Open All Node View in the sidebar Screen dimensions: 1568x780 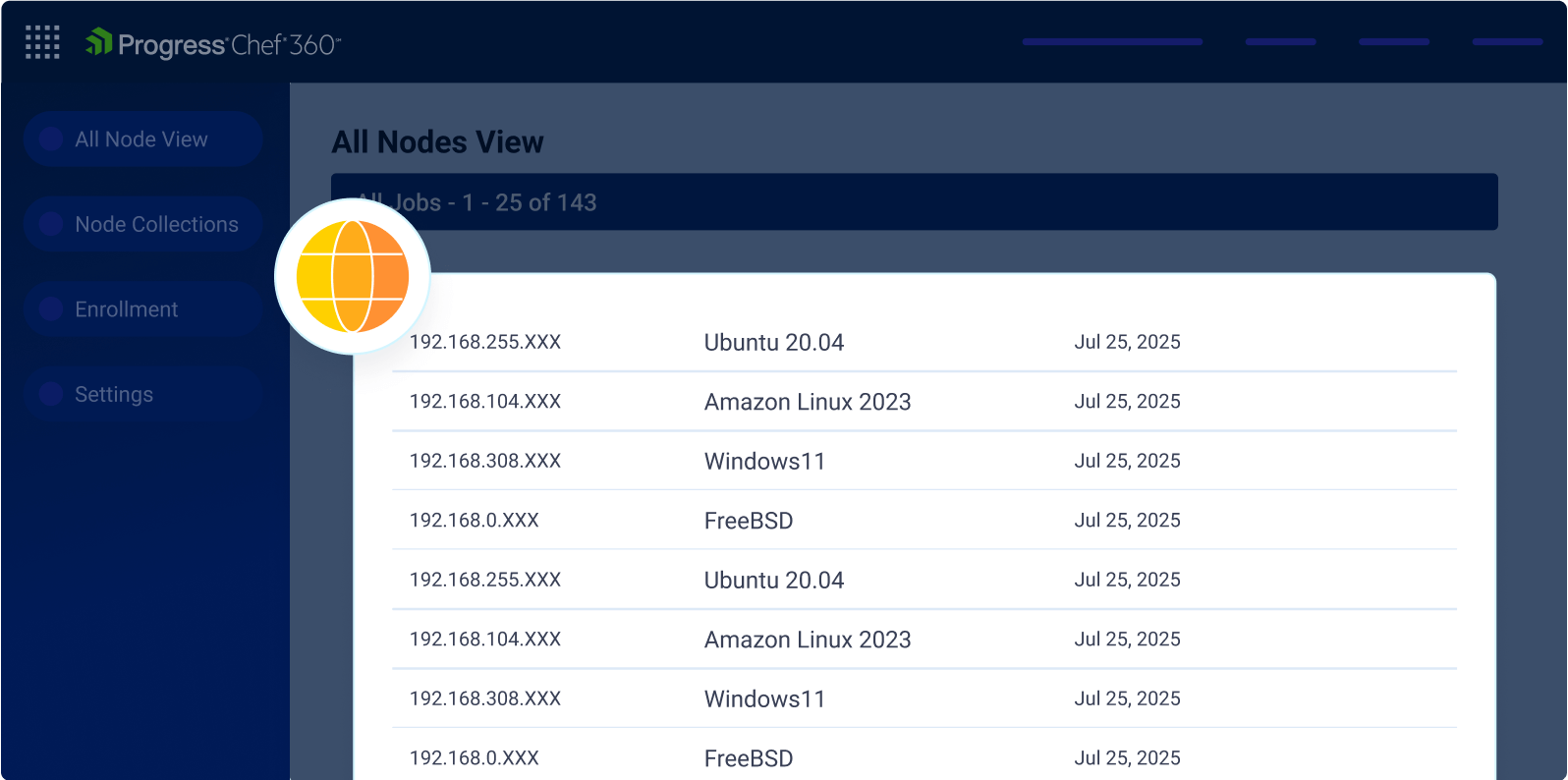tap(141, 139)
